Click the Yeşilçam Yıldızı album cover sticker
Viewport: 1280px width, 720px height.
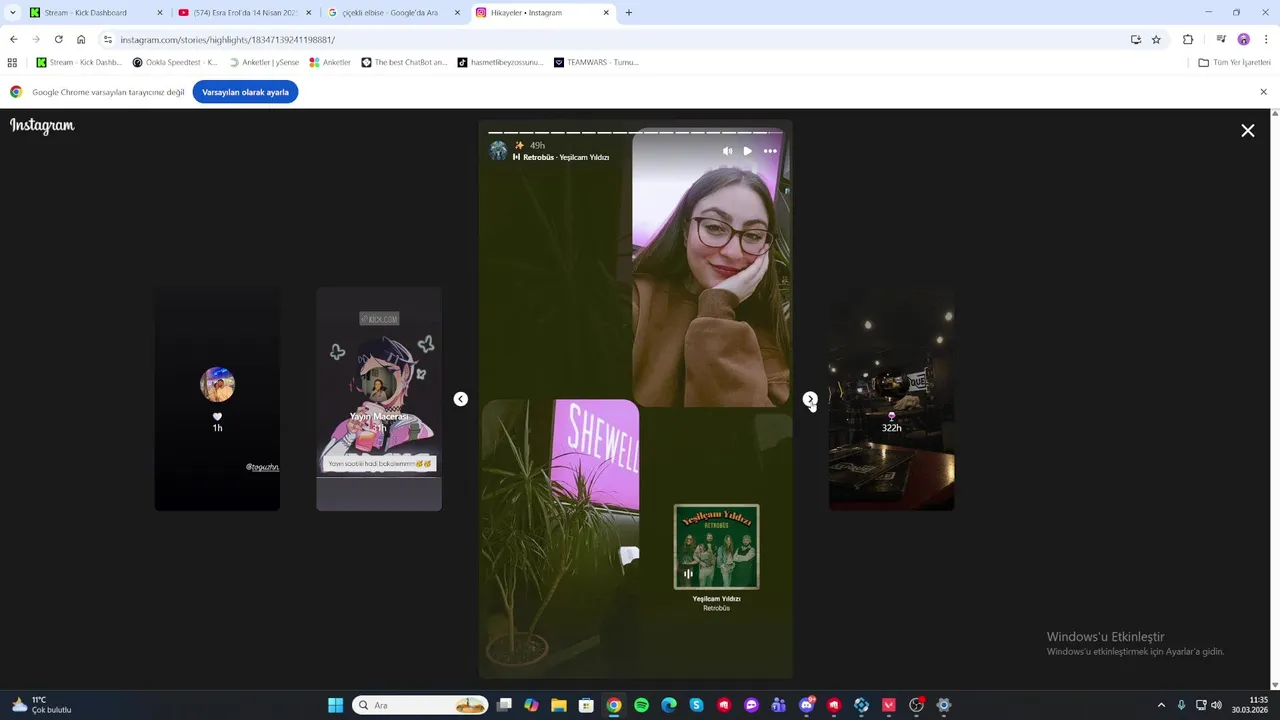pyautogui.click(x=716, y=547)
